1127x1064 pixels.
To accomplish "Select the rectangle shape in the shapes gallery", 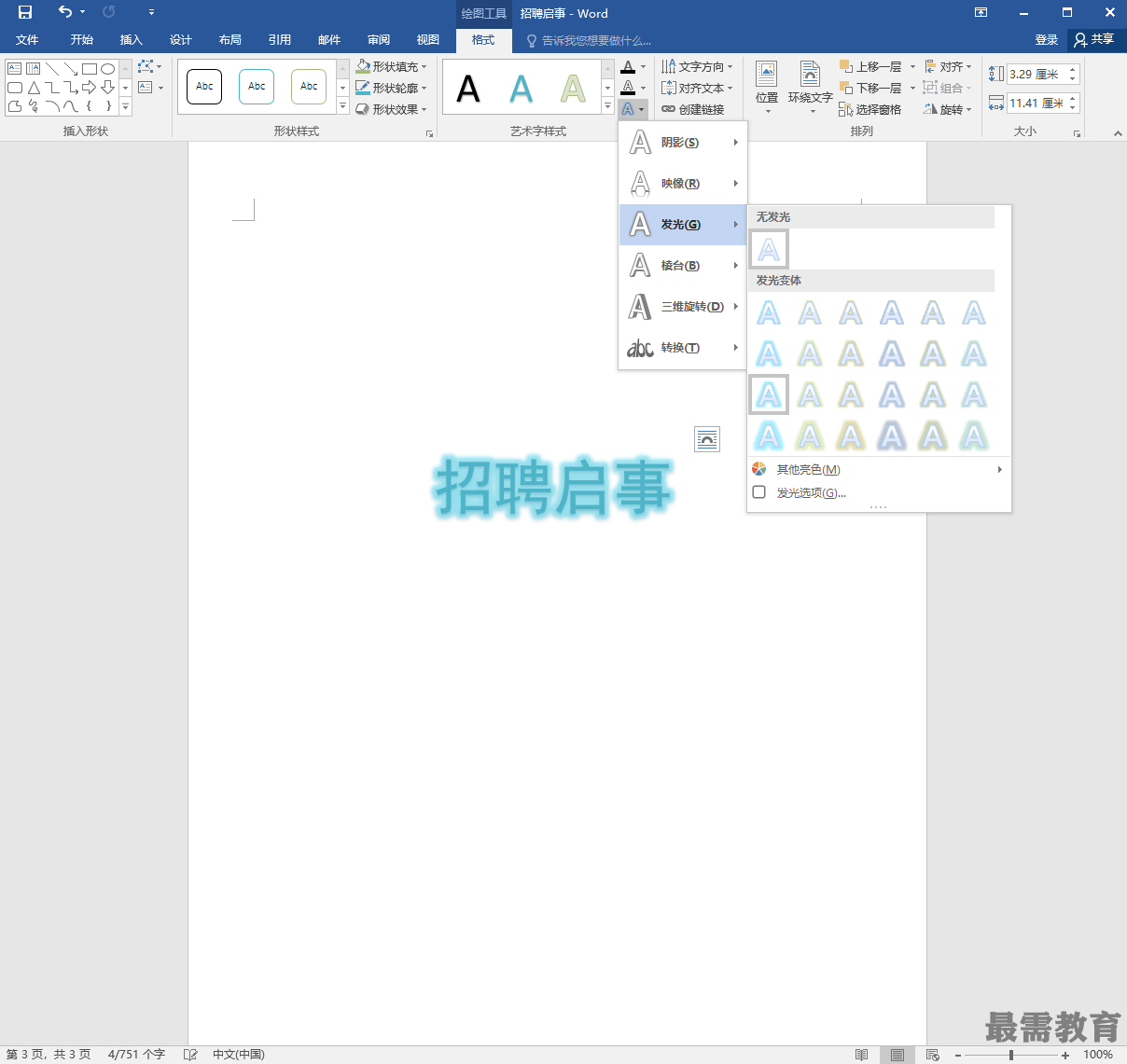I will click(90, 69).
